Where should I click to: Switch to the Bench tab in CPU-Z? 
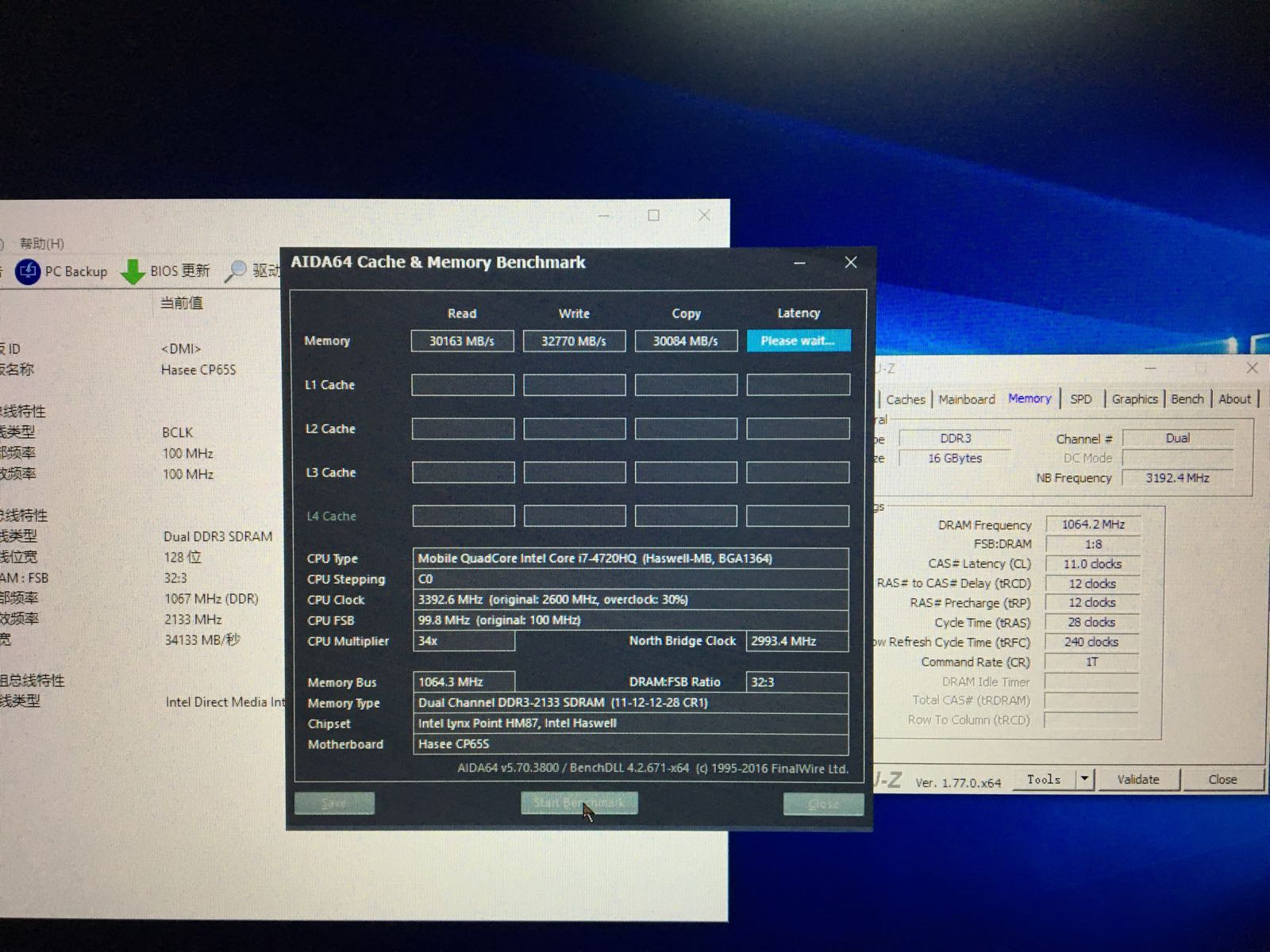(1187, 399)
